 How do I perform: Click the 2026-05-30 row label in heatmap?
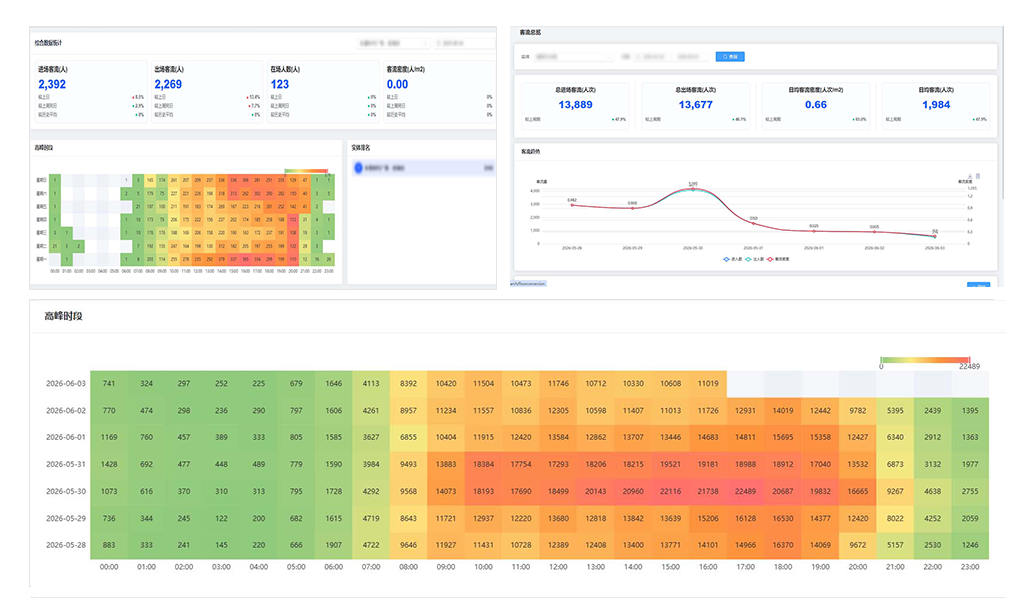pos(66,491)
